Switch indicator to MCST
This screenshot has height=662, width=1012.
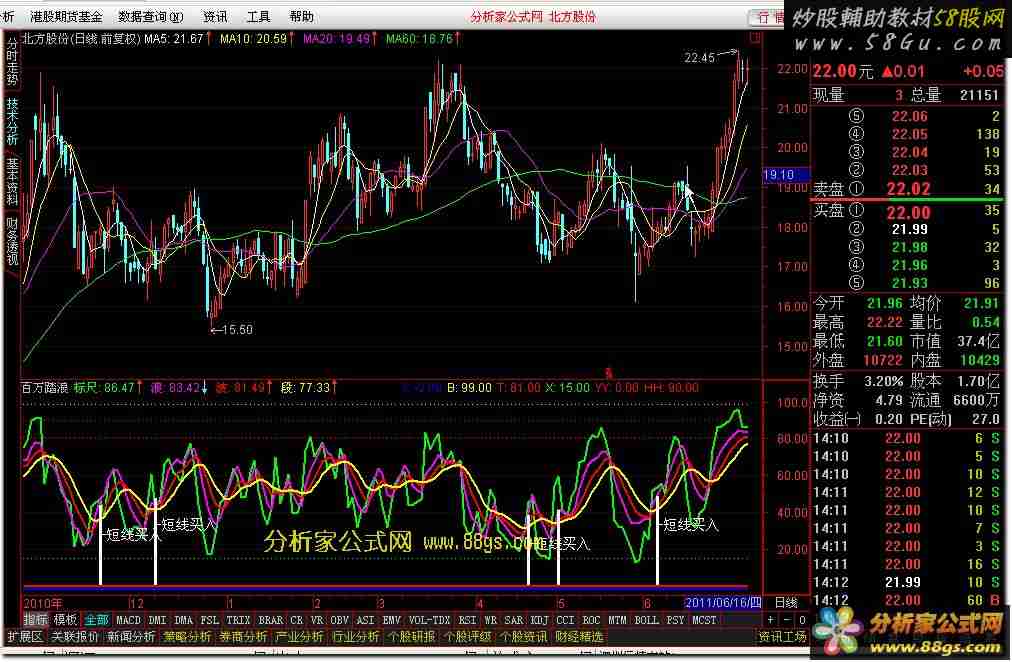pyautogui.click(x=704, y=620)
